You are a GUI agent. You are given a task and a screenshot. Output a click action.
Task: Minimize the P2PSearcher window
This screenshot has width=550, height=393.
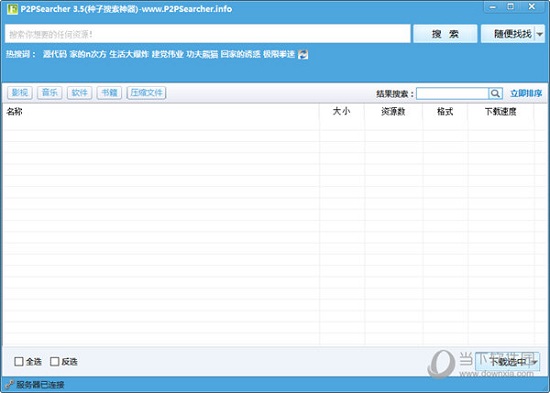494,7
